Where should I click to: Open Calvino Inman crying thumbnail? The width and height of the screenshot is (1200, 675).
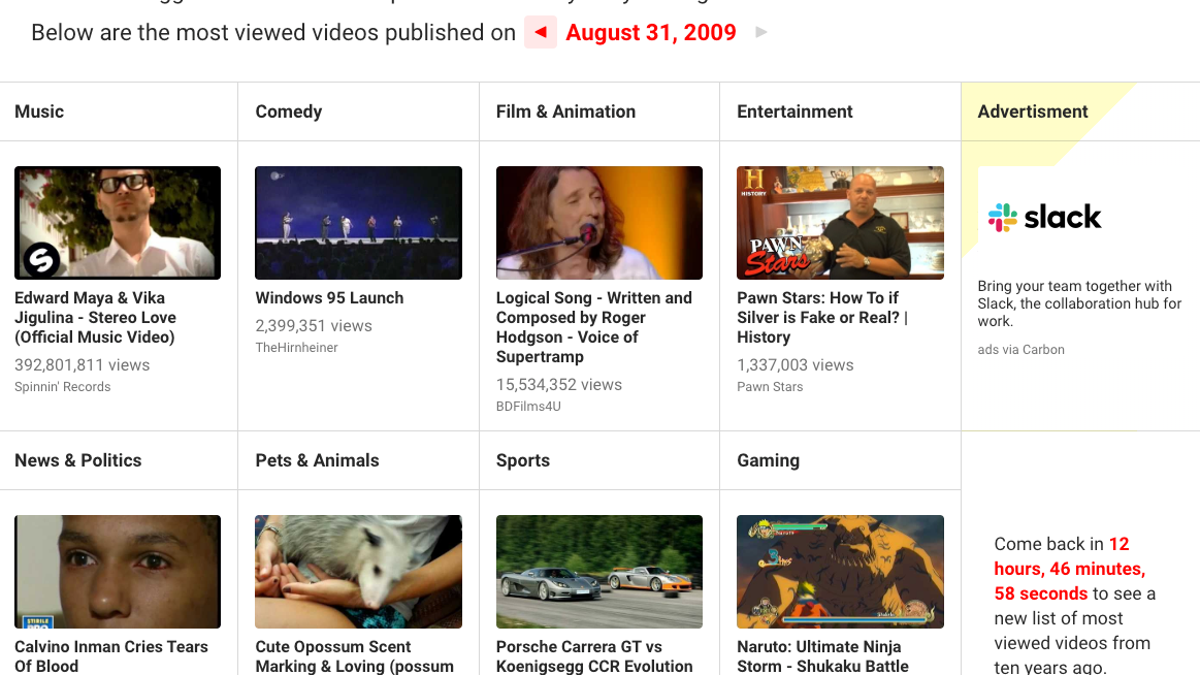tap(117, 571)
